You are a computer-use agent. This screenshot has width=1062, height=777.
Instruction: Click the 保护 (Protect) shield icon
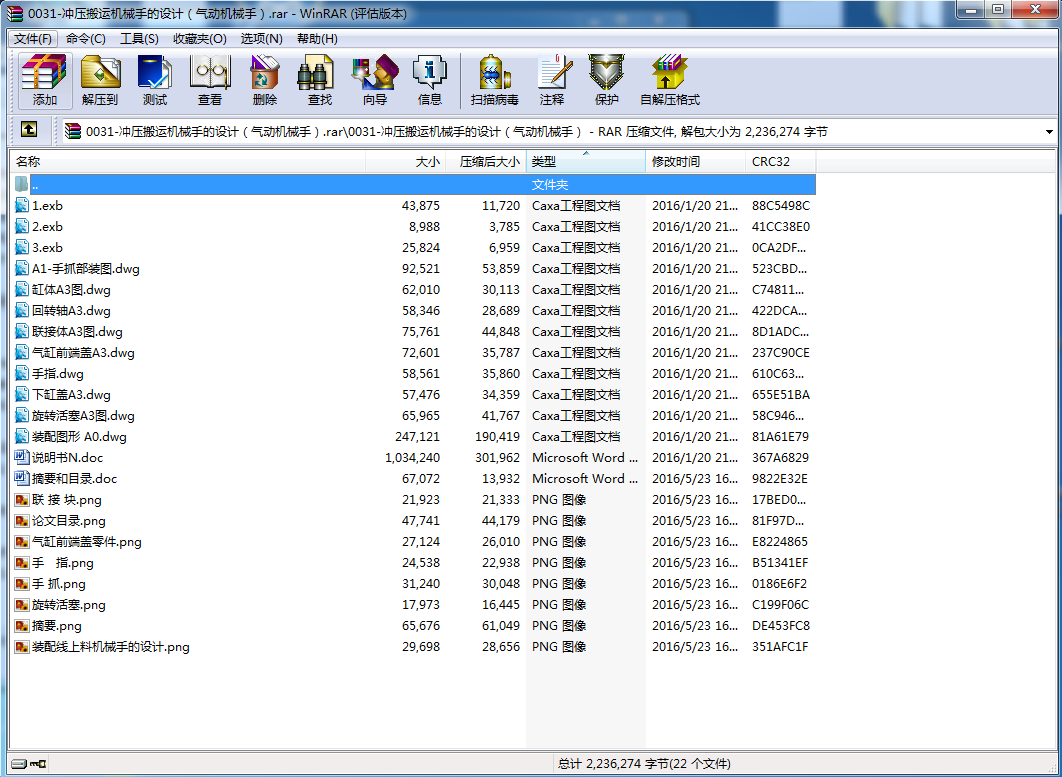(x=606, y=80)
